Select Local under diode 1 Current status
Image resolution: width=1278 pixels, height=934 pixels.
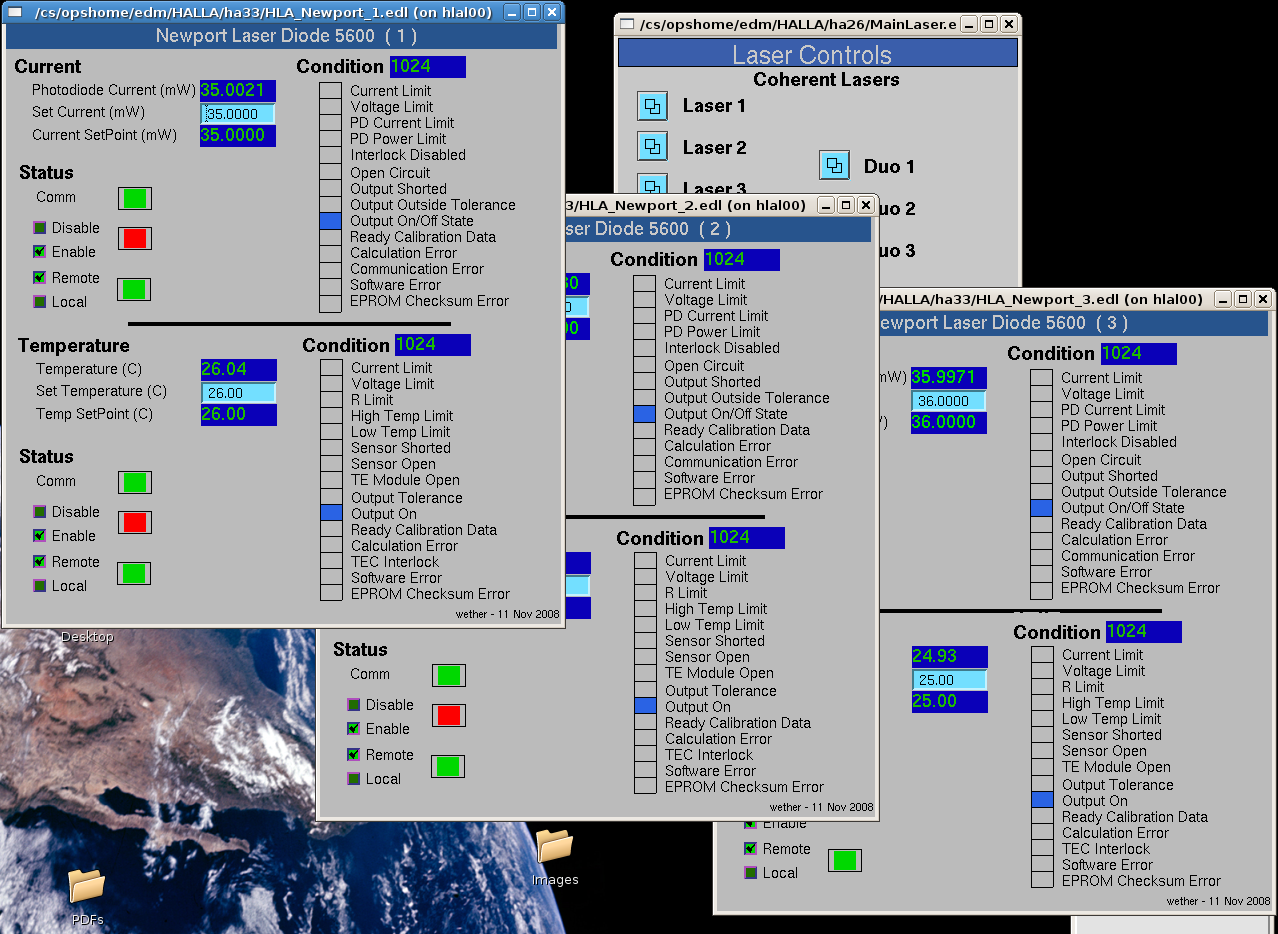(40, 302)
